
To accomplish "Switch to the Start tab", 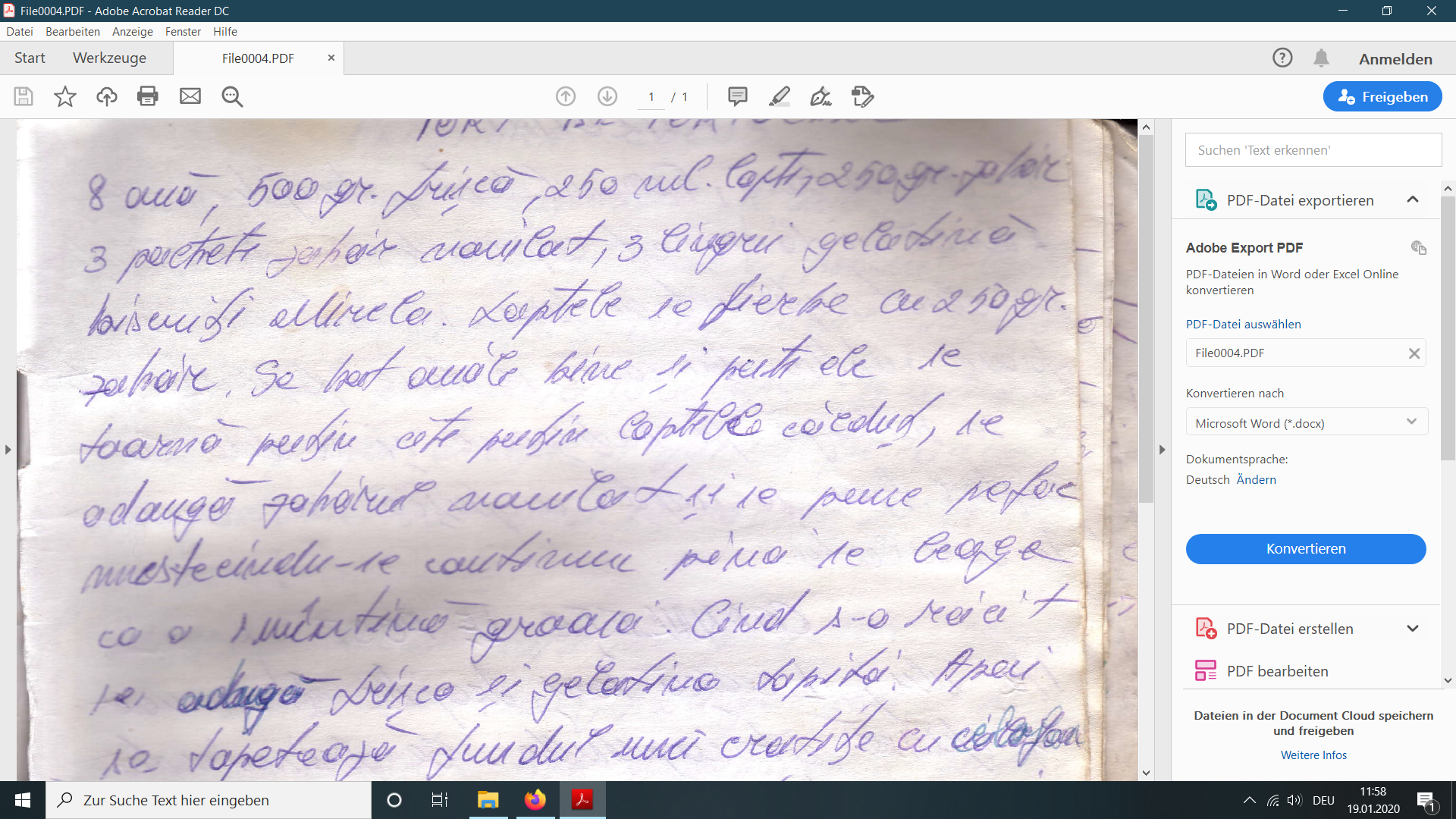I will (x=30, y=58).
